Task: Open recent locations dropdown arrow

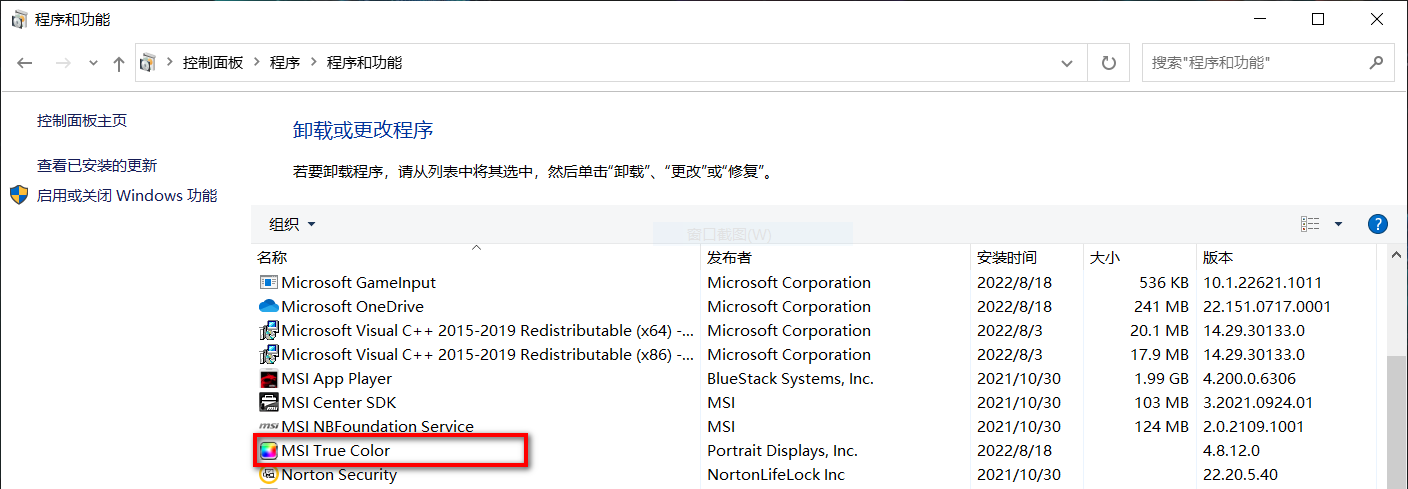Action: pyautogui.click(x=94, y=63)
